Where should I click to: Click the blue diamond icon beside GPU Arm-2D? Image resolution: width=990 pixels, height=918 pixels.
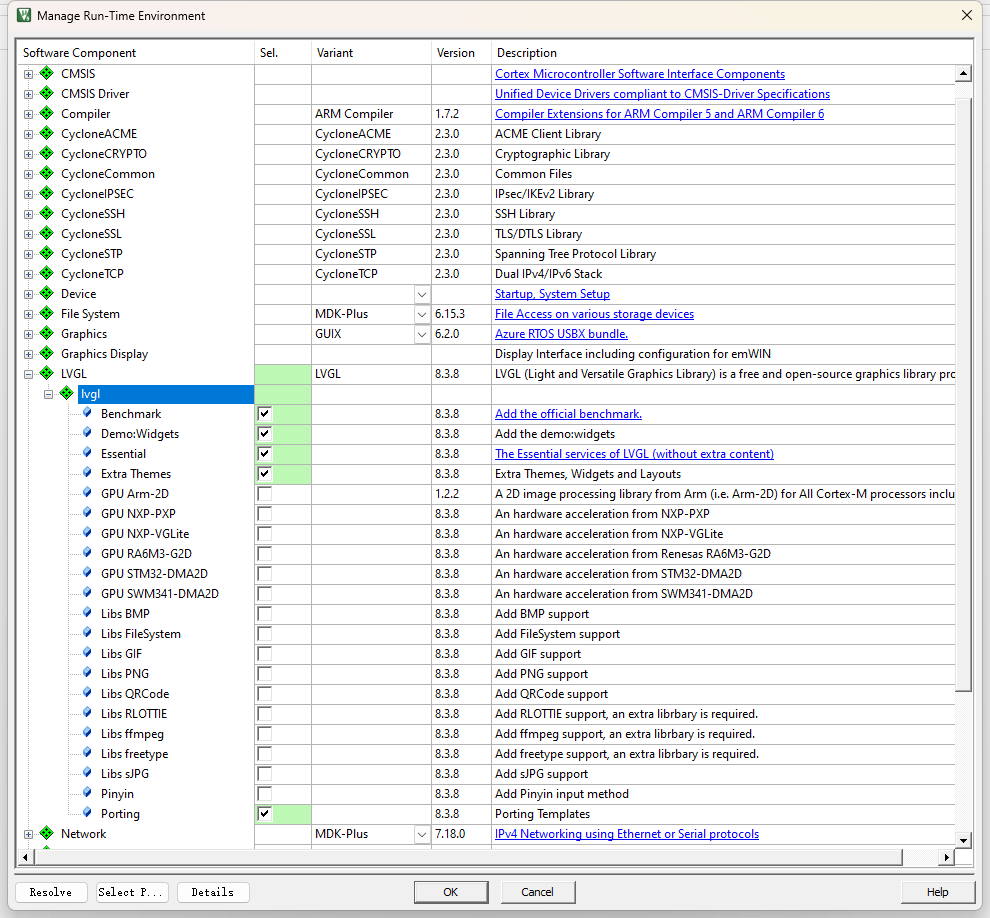pos(87,493)
